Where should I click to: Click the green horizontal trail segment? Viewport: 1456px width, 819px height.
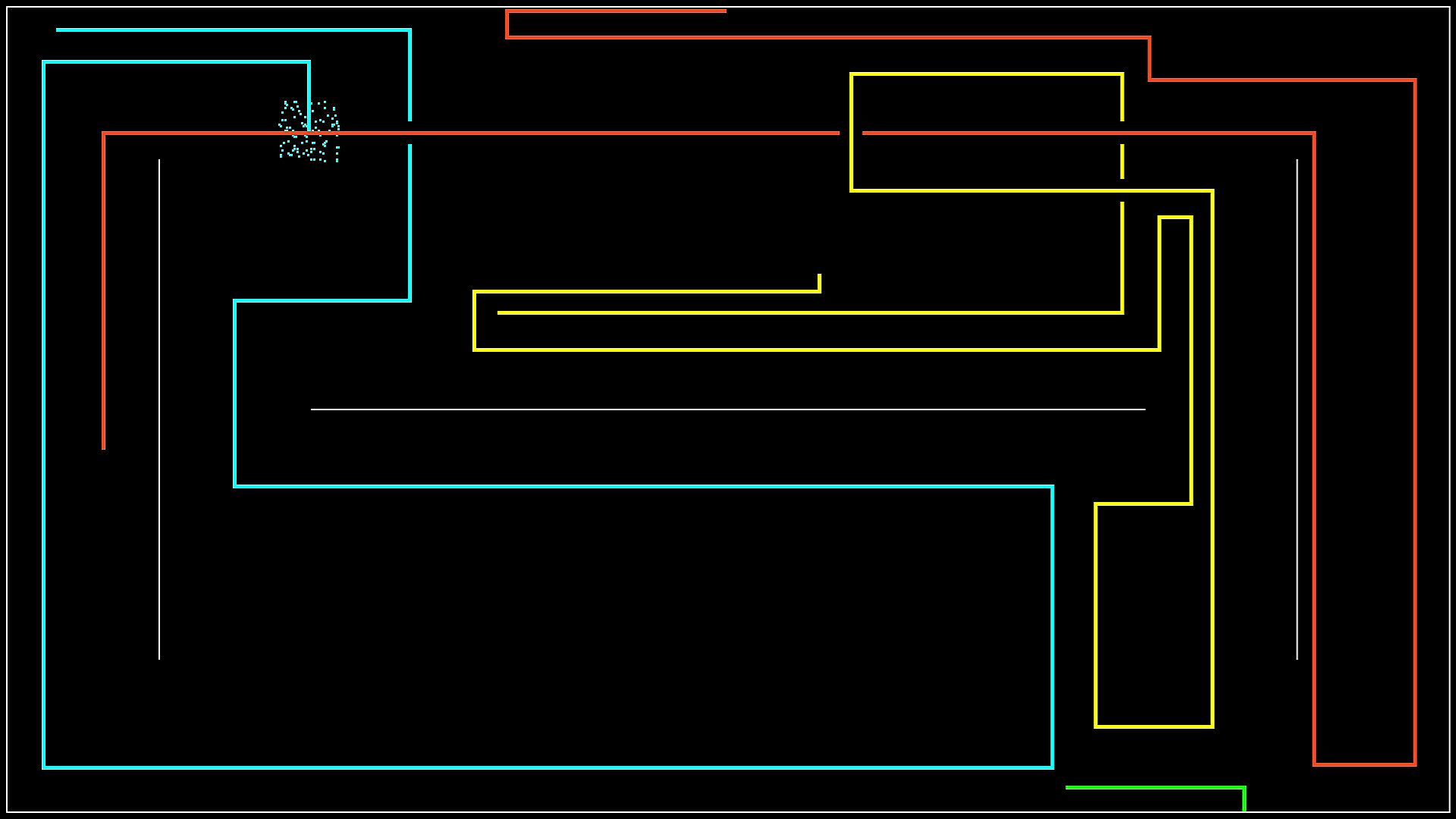(1153, 788)
